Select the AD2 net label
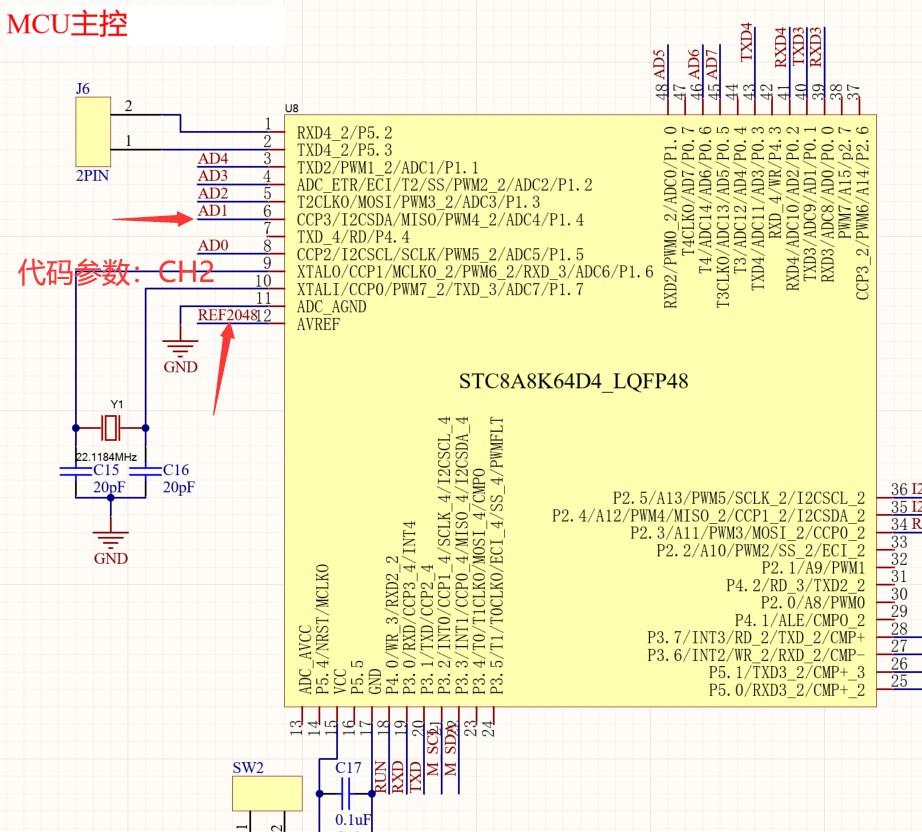Viewport: 922px width, 832px height. click(213, 193)
